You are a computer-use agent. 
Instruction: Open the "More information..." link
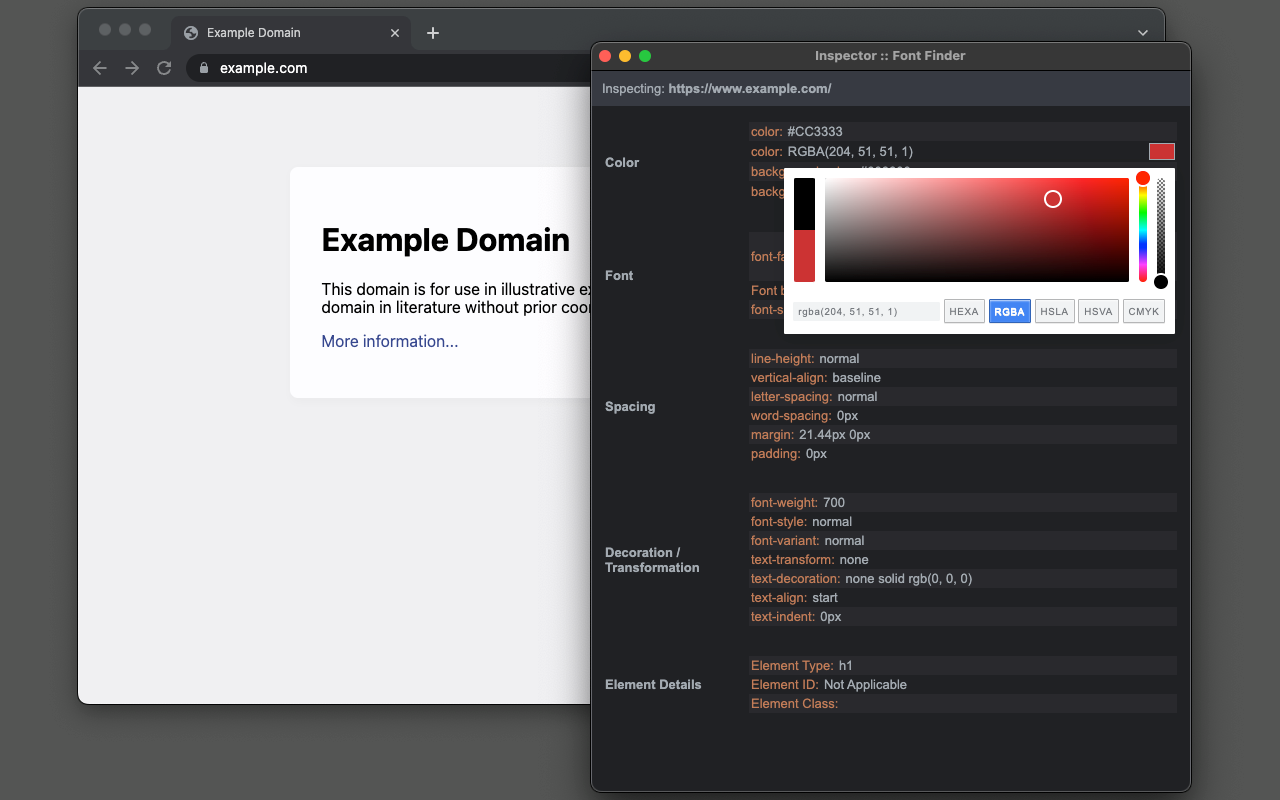[x=389, y=342]
